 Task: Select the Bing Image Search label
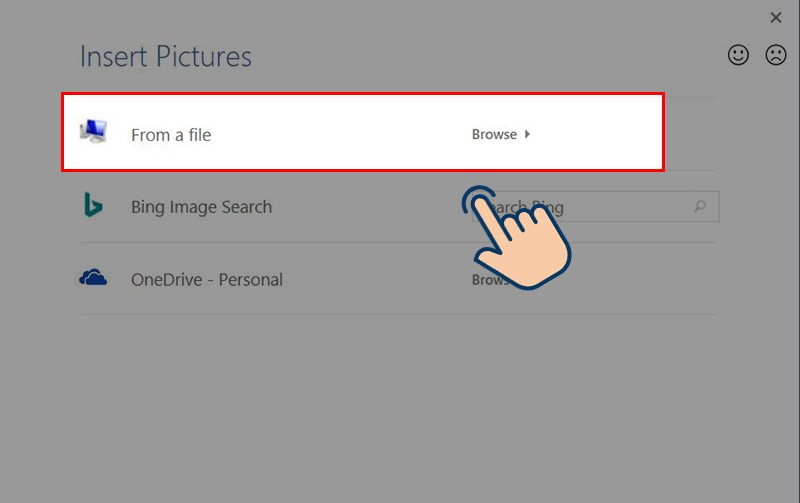pyautogui.click(x=202, y=207)
